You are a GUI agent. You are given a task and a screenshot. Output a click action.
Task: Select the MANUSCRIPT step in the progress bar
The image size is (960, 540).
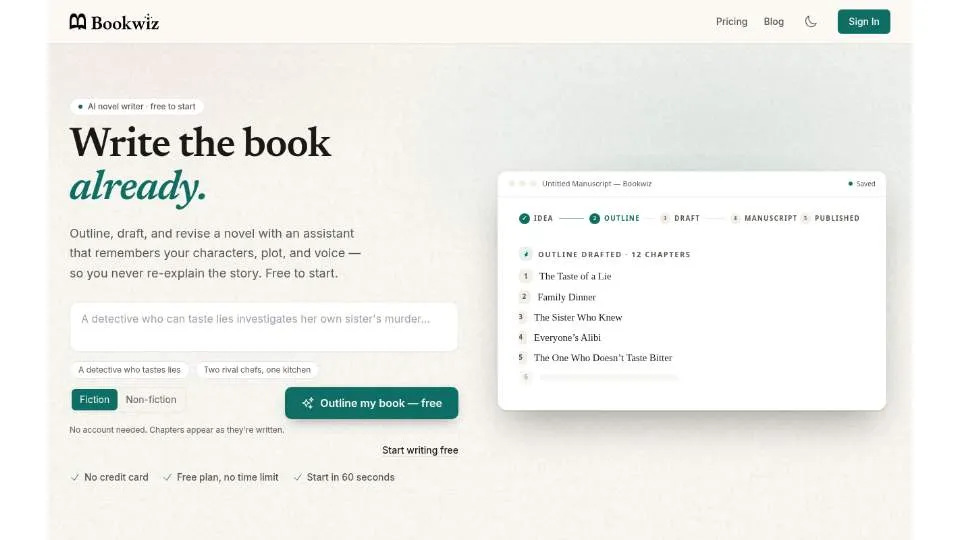[764, 219]
